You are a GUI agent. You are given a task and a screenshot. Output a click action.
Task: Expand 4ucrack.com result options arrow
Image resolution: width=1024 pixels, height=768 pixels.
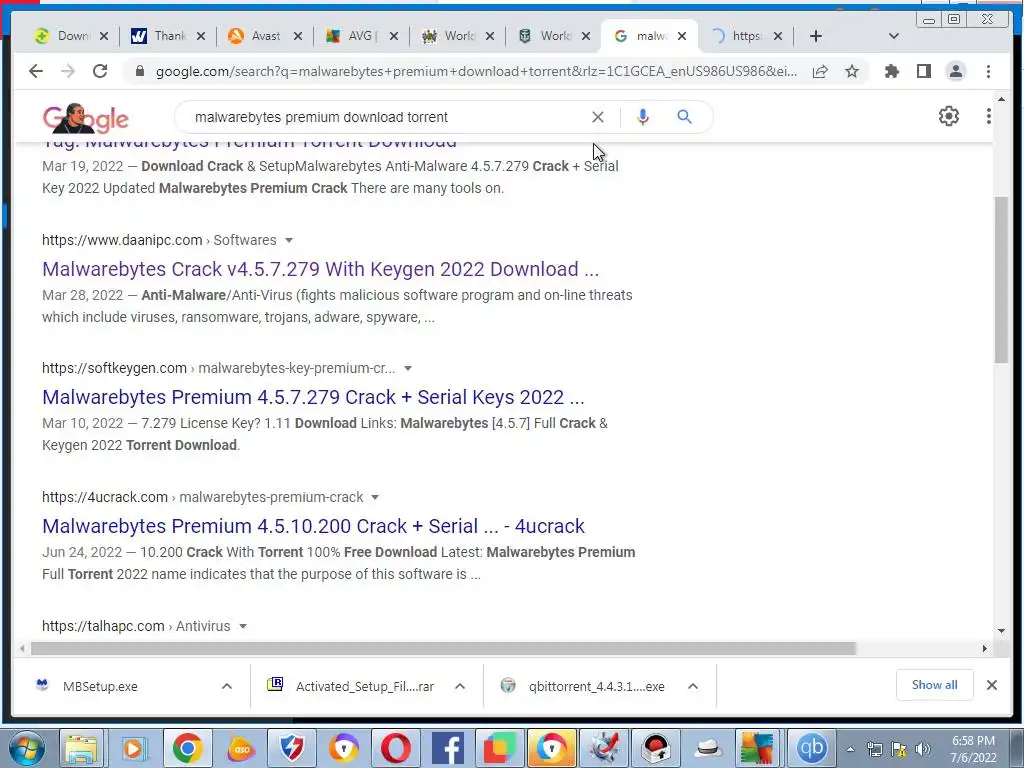click(375, 497)
